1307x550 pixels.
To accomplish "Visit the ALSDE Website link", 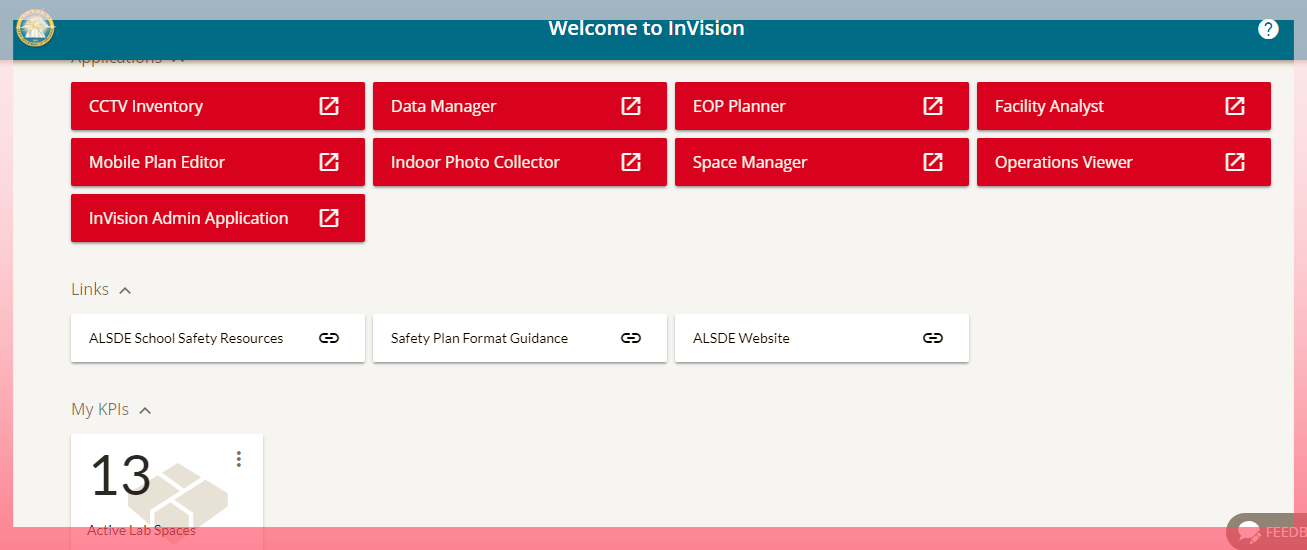I will pyautogui.click(x=822, y=338).
